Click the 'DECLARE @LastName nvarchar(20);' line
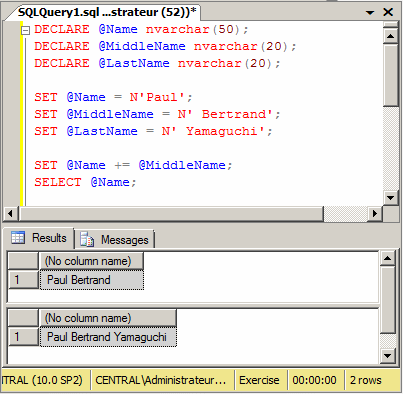403x394 pixels. [157, 63]
